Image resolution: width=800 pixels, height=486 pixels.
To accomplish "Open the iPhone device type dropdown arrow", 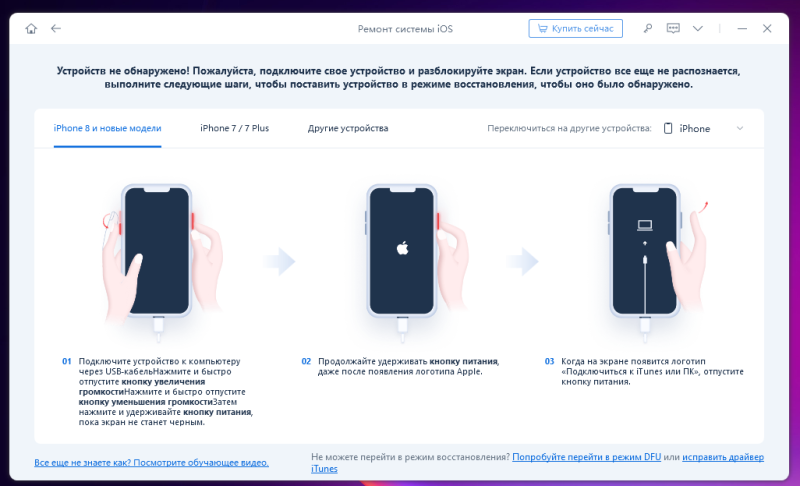I will 740,129.
